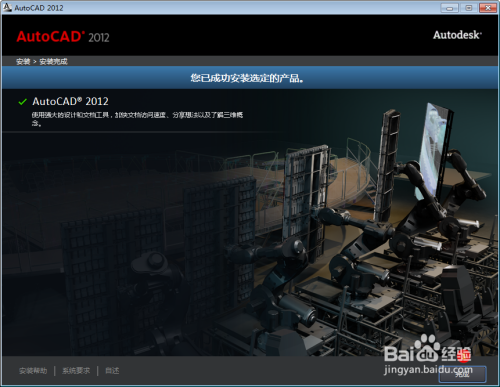Click the AutoCAD® 2012 installed product name
The image size is (500, 387).
click(x=70, y=101)
